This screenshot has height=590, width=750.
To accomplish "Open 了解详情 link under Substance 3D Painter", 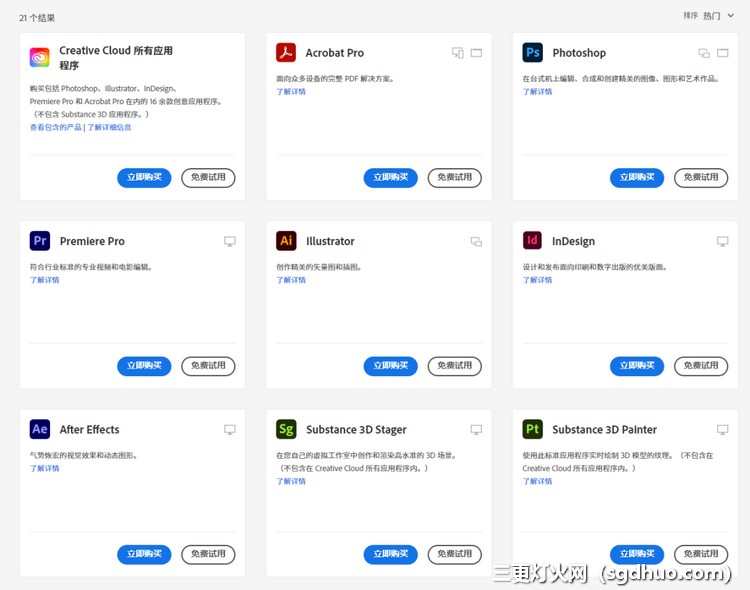I will pyautogui.click(x=537, y=481).
